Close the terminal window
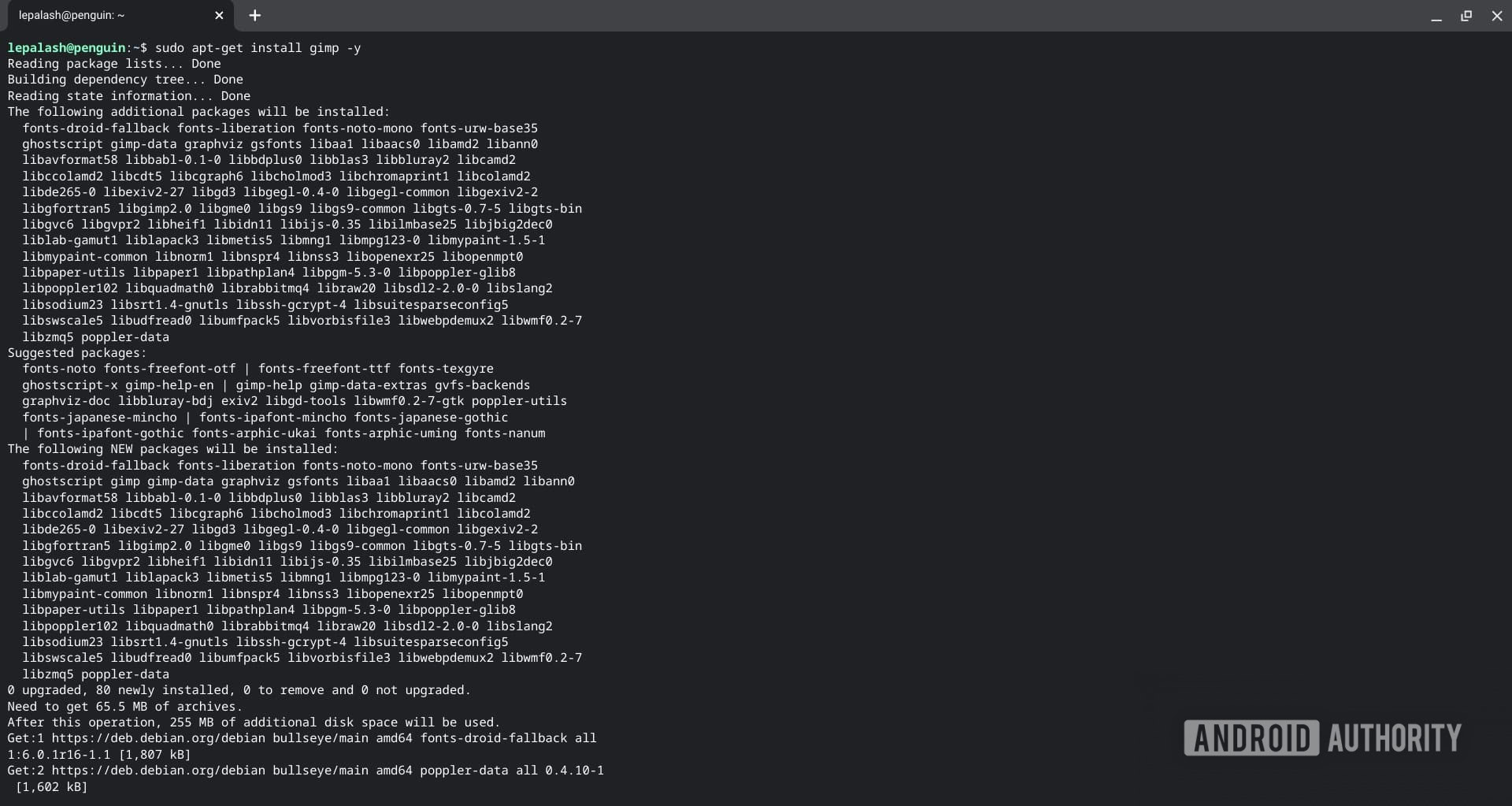 click(x=1496, y=16)
